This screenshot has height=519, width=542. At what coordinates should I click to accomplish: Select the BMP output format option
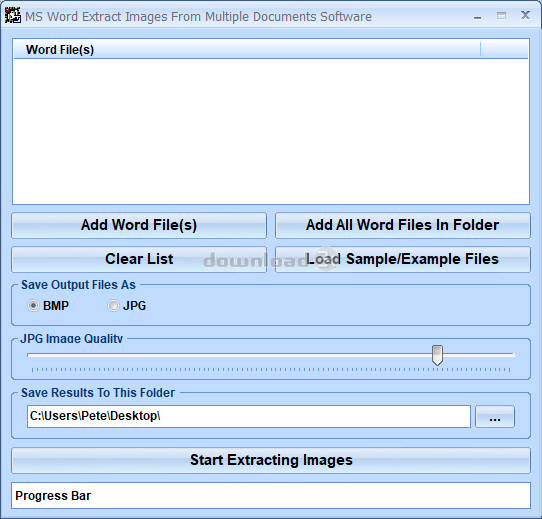point(34,306)
